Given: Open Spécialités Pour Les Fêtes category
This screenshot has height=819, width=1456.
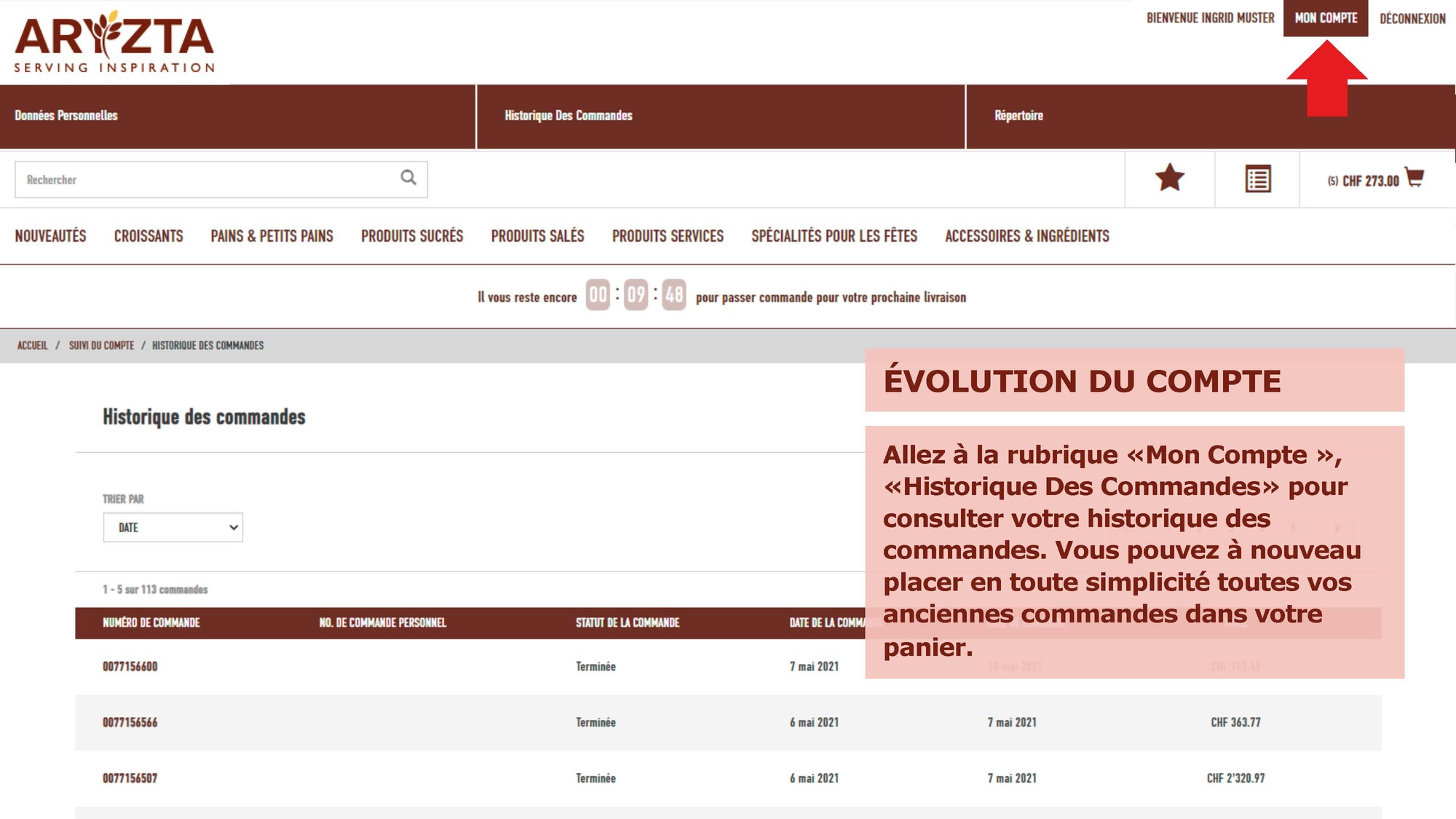Looking at the screenshot, I should click(834, 236).
